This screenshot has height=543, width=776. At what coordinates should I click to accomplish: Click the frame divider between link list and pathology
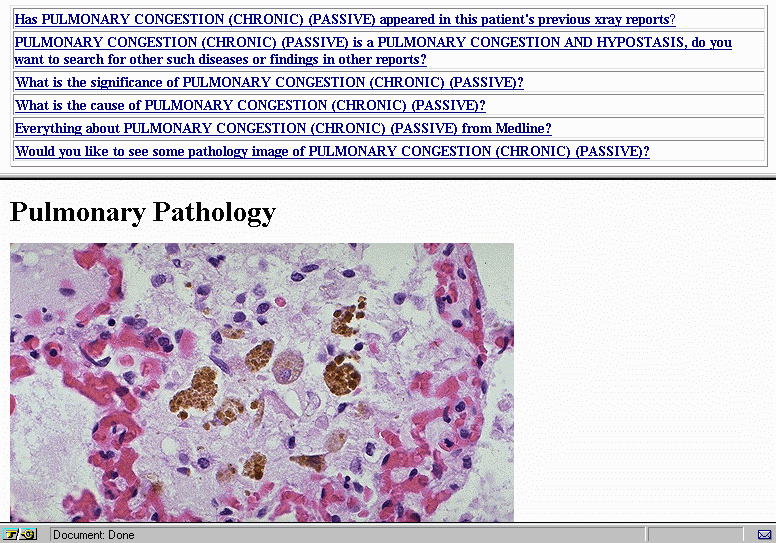pyautogui.click(x=388, y=176)
